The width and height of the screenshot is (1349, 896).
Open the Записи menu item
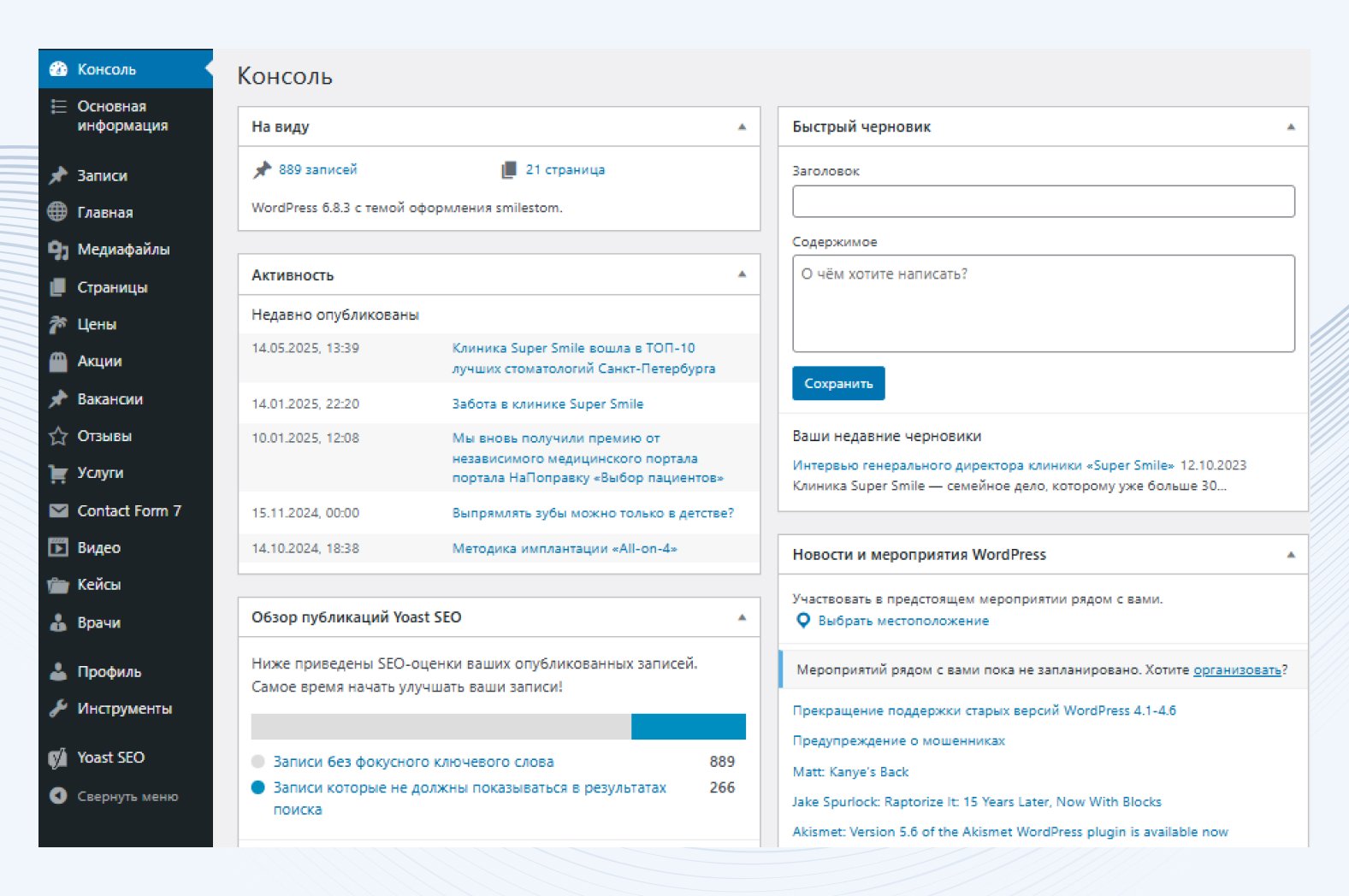pyautogui.click(x=103, y=175)
